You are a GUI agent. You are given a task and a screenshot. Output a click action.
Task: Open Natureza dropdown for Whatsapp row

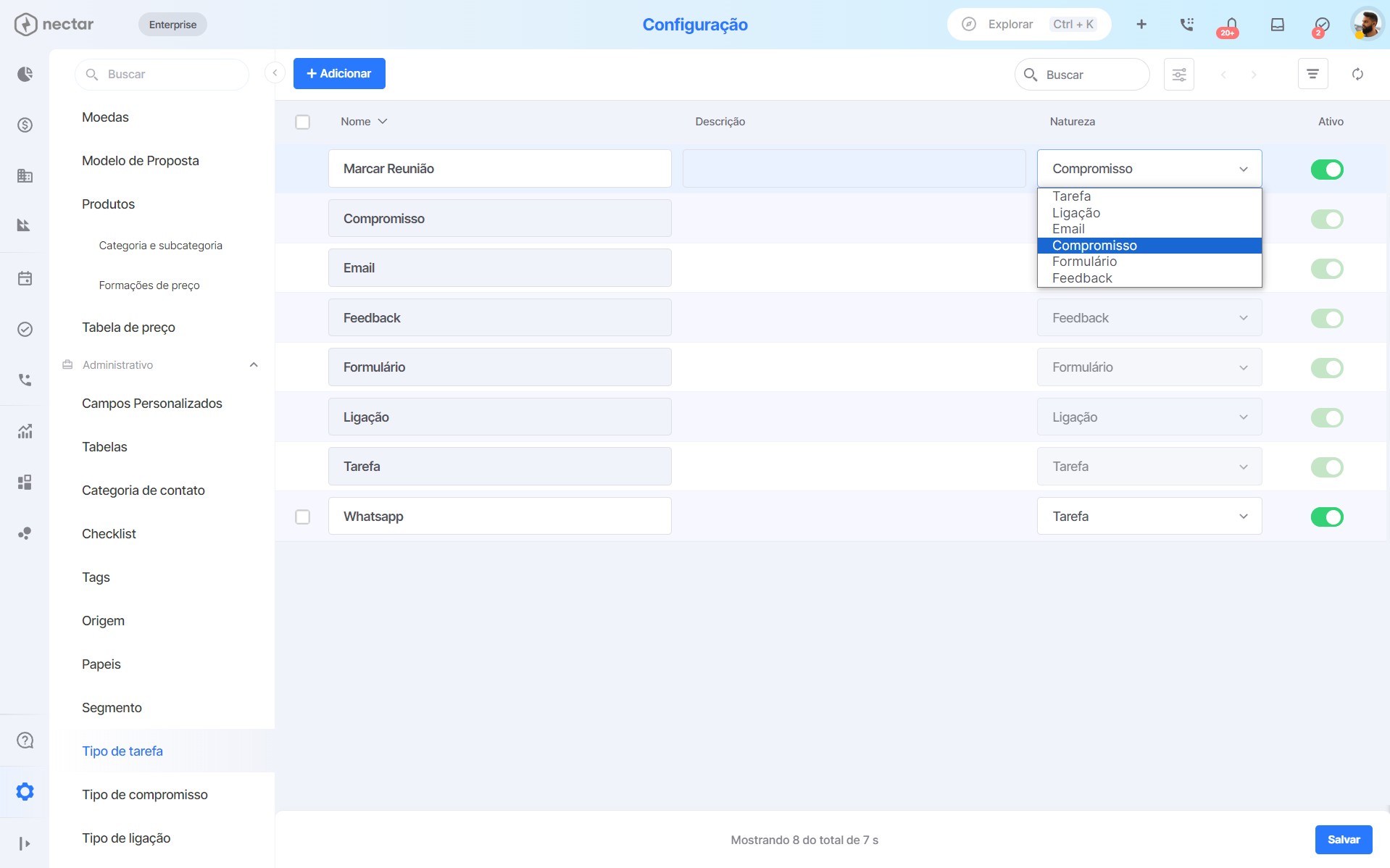point(1149,517)
